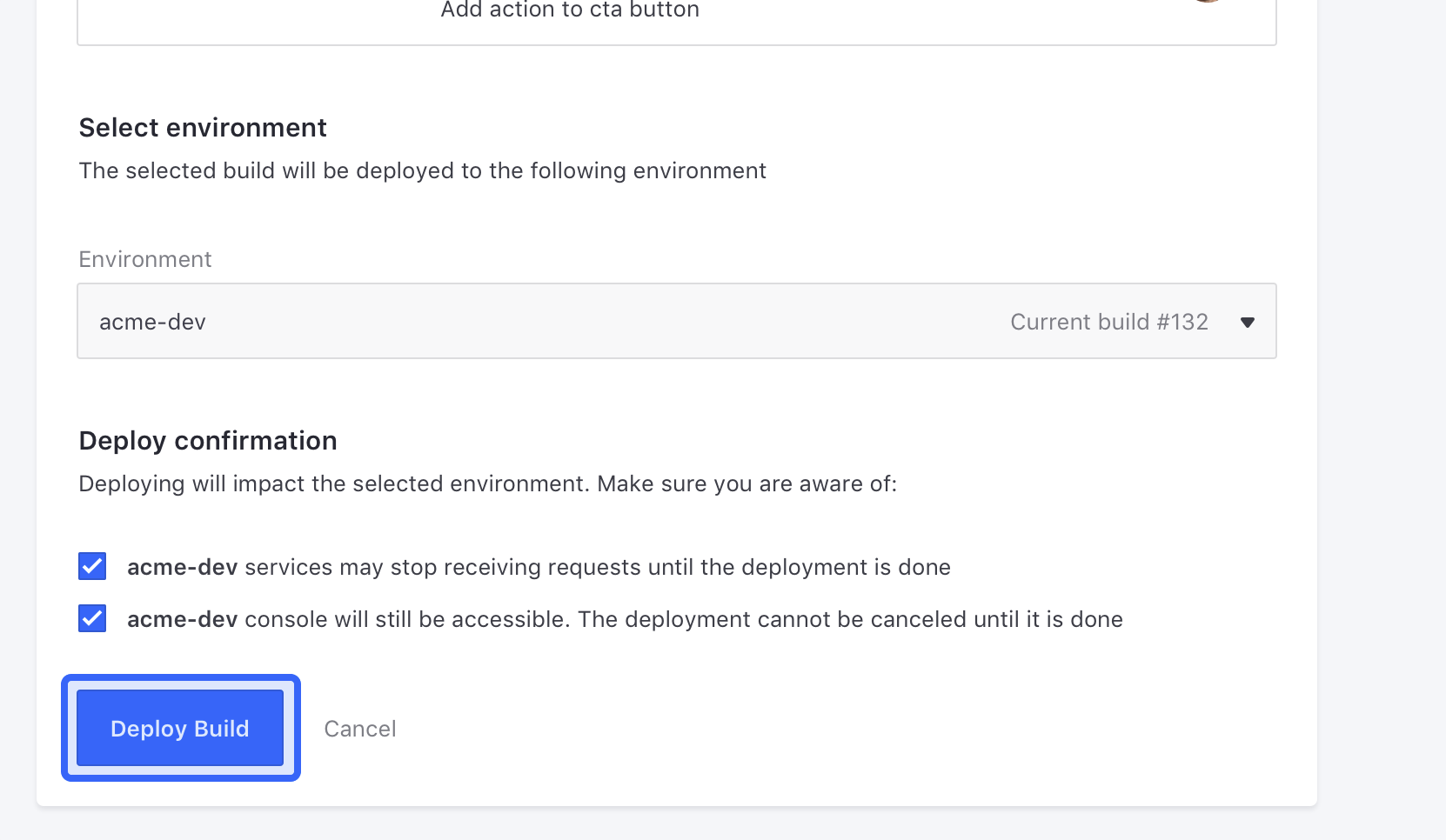Select the 'Add action to cta button' build row
The width and height of the screenshot is (1446, 840).
(x=677, y=22)
